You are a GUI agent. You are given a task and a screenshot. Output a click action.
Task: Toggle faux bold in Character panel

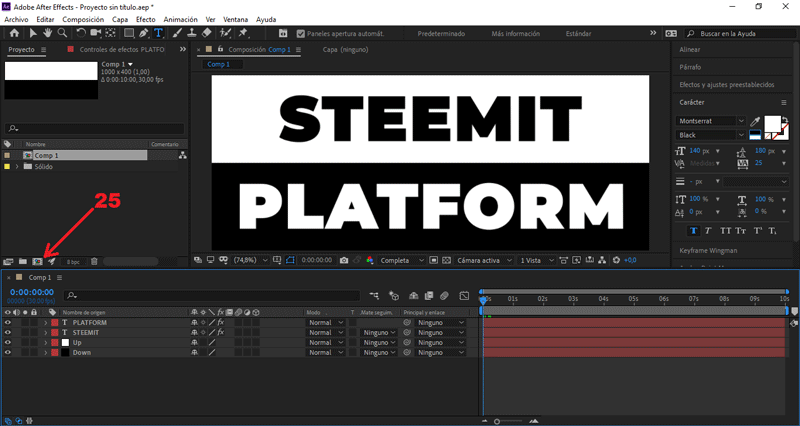tap(693, 231)
